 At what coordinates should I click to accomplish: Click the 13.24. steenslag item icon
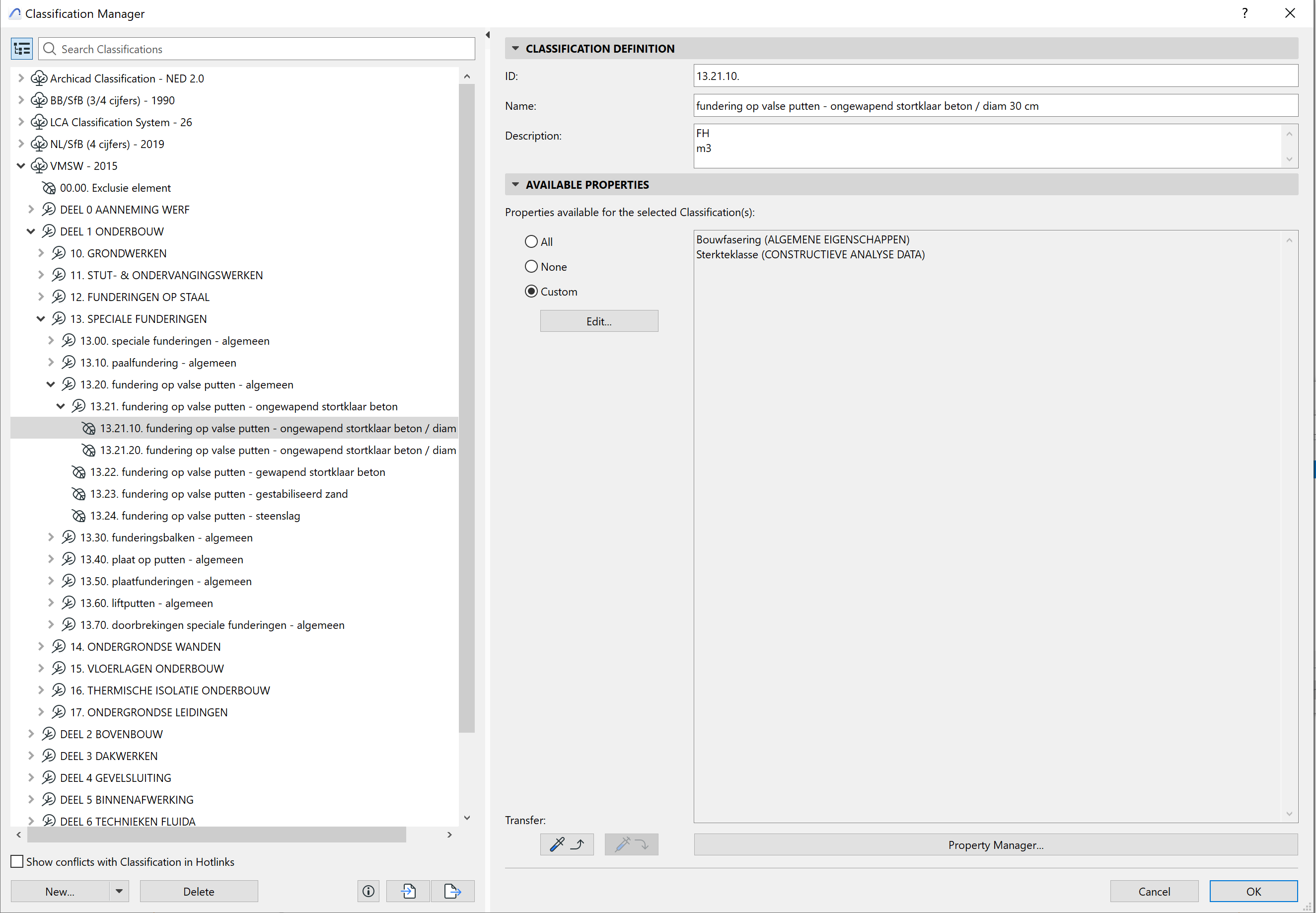pos(79,516)
